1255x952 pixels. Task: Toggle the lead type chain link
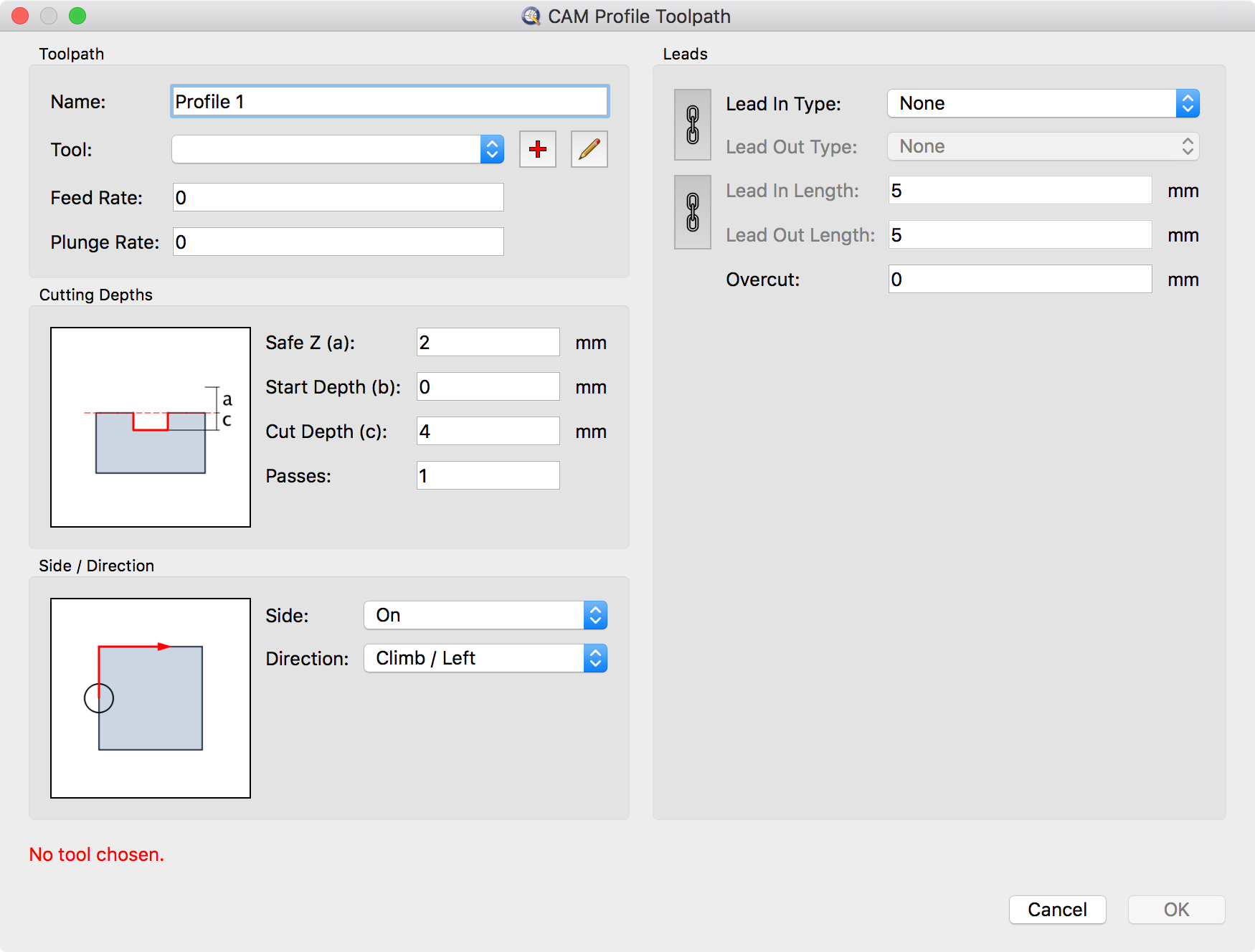[x=692, y=125]
